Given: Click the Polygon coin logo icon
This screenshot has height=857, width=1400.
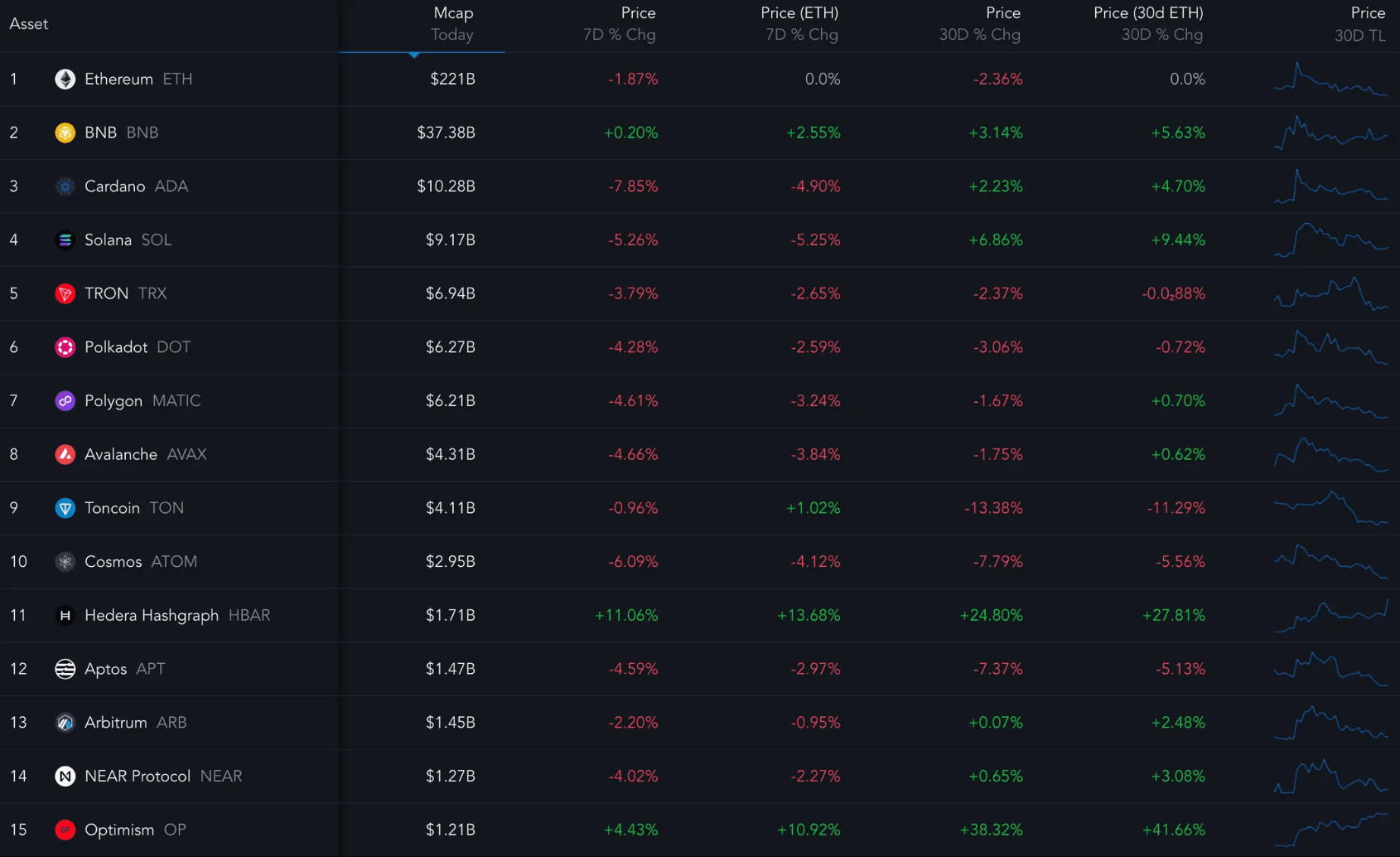Looking at the screenshot, I should click(x=65, y=401).
